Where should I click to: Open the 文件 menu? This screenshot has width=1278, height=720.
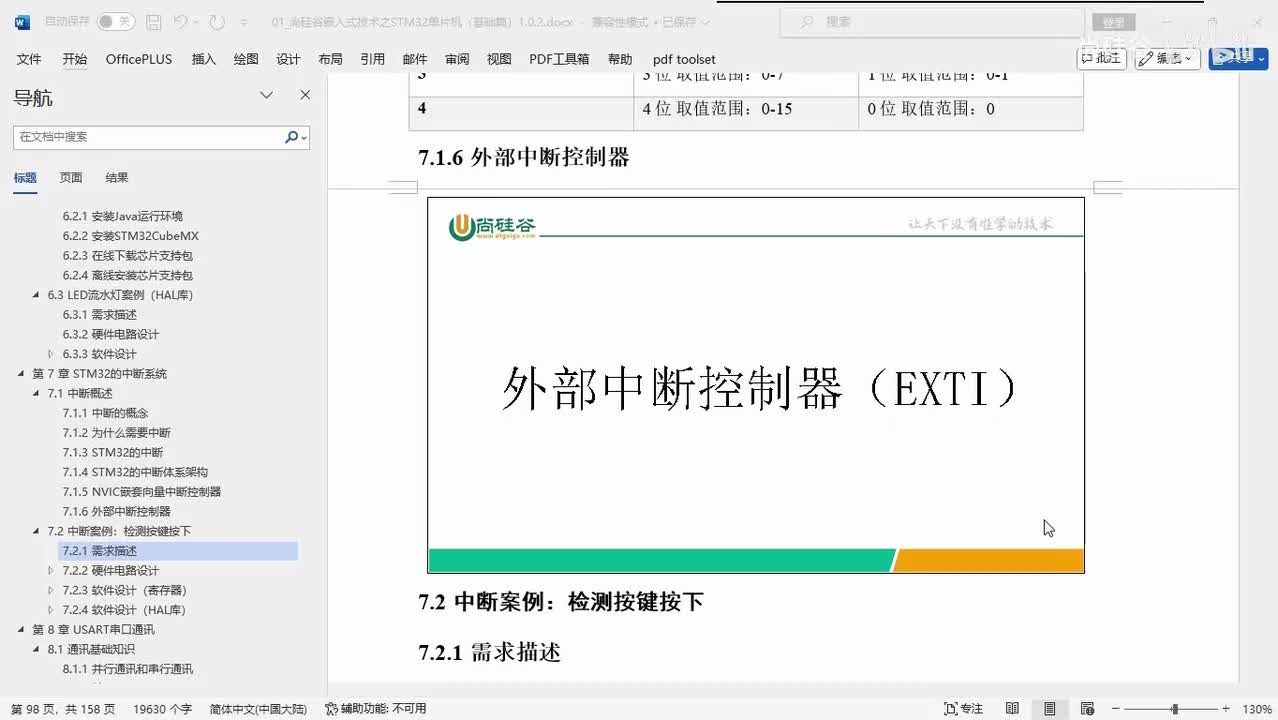tap(29, 59)
